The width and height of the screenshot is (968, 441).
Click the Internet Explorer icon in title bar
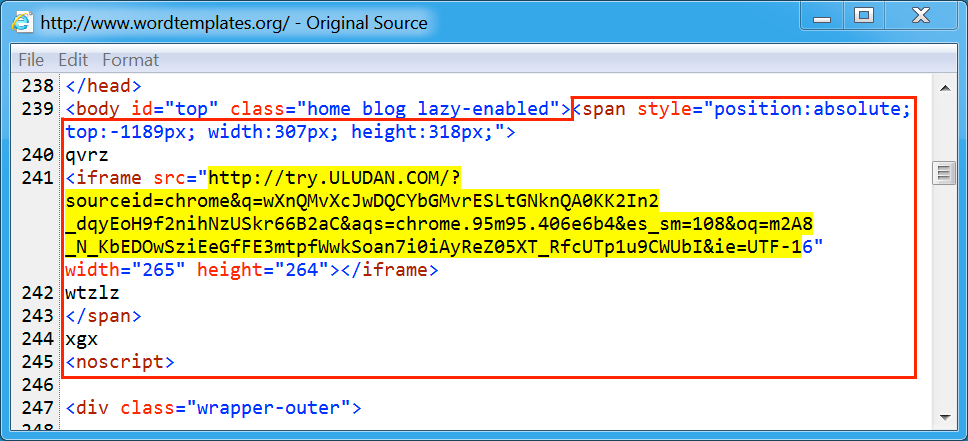pos(22,22)
